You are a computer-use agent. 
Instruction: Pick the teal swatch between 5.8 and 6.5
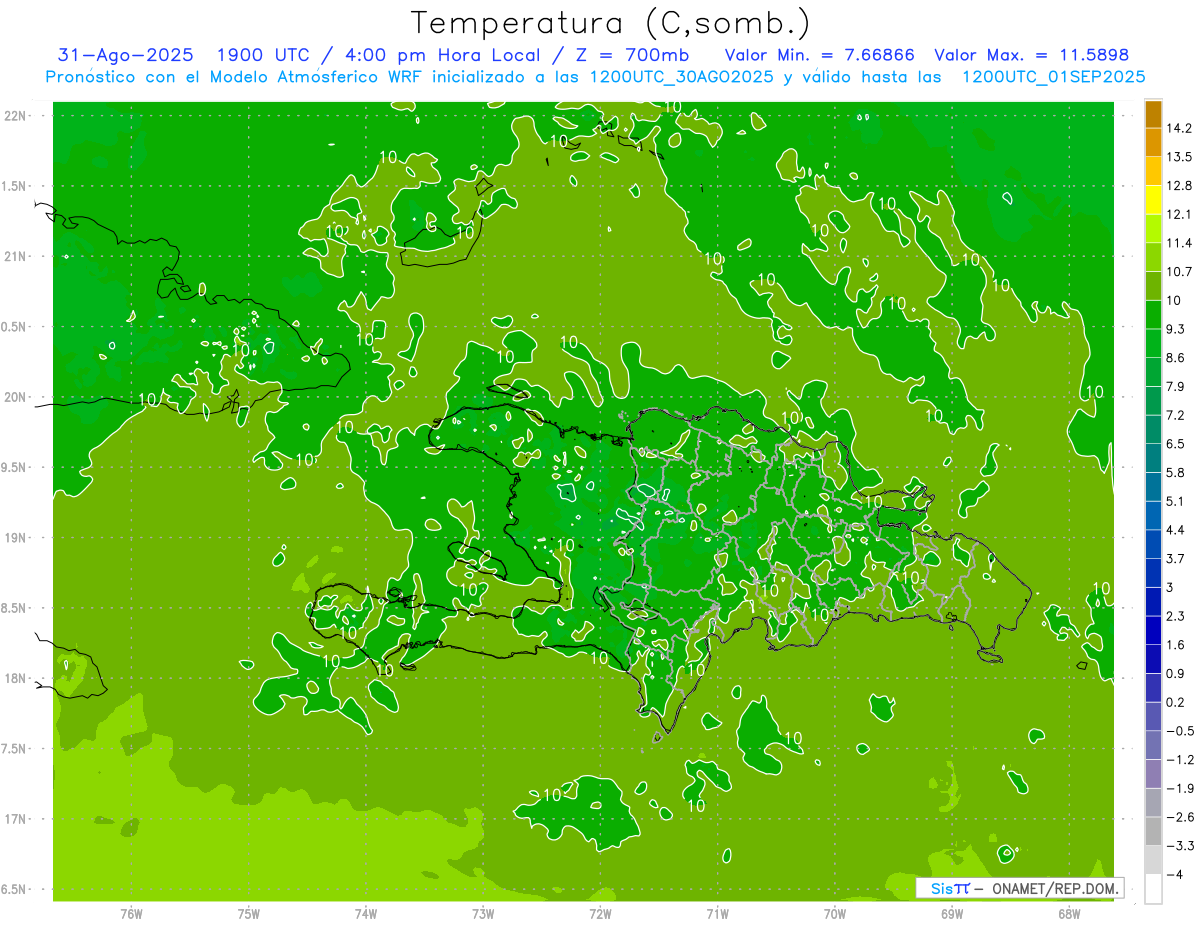(1153, 458)
